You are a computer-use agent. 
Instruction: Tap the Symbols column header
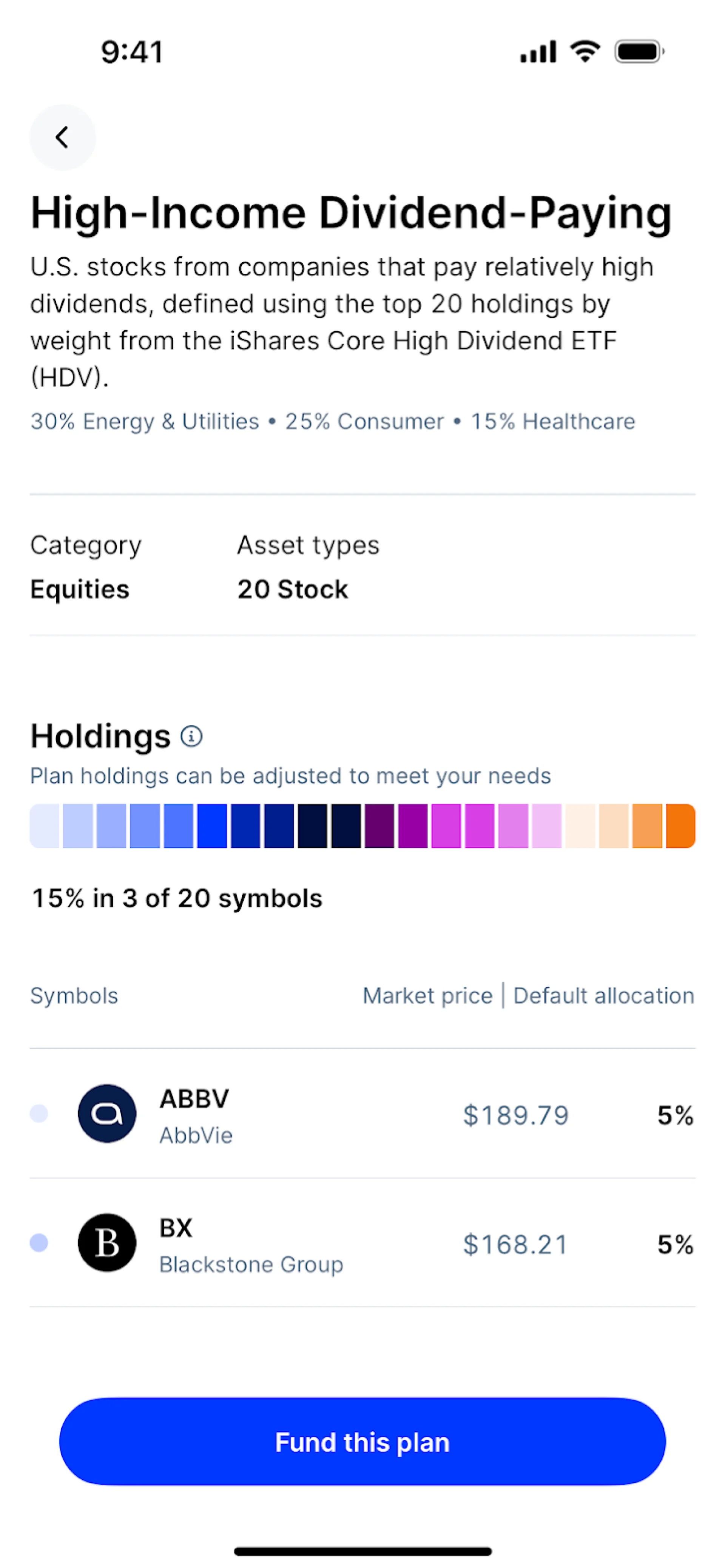coord(74,996)
